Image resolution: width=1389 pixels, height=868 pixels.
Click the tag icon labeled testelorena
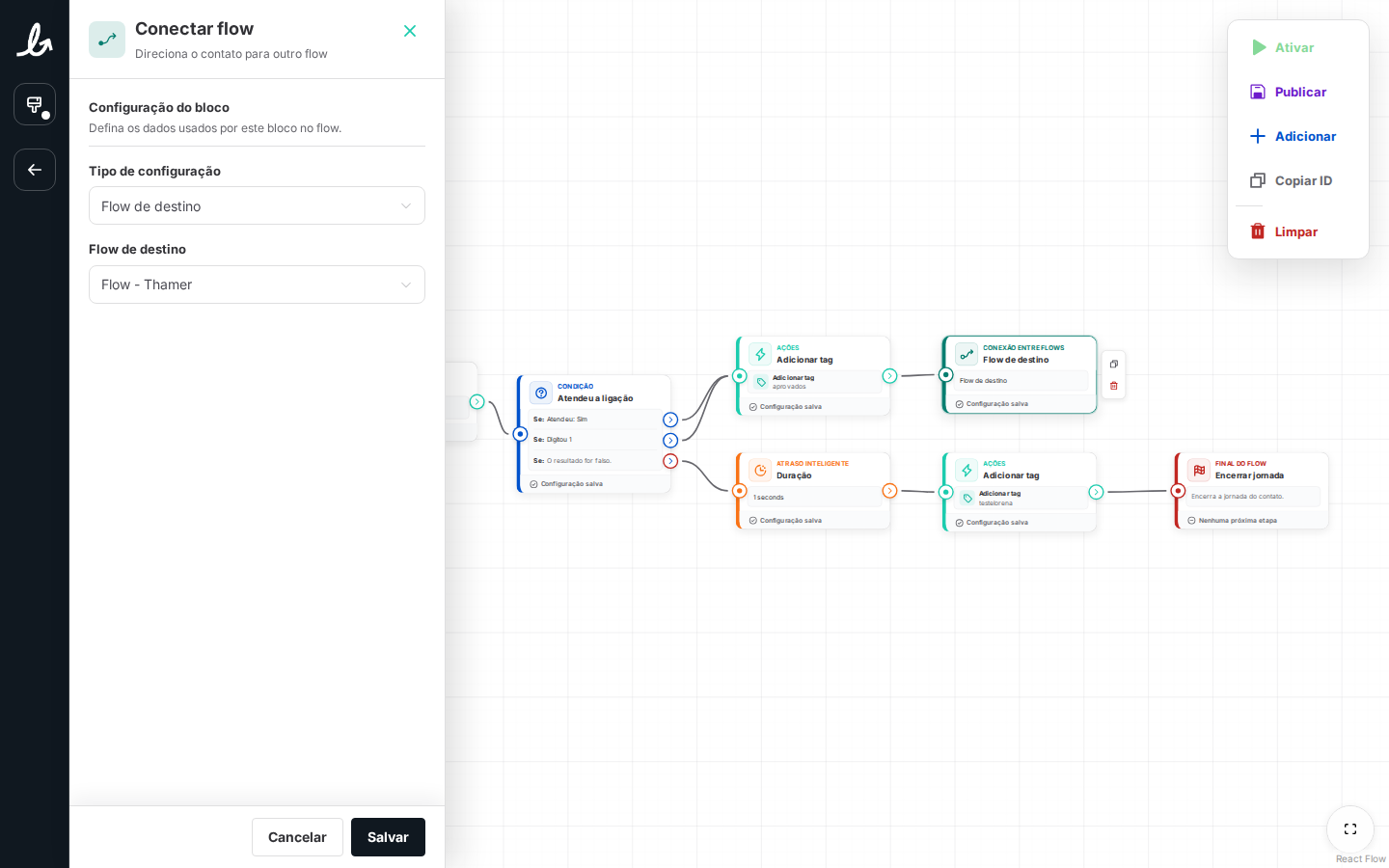point(967,498)
